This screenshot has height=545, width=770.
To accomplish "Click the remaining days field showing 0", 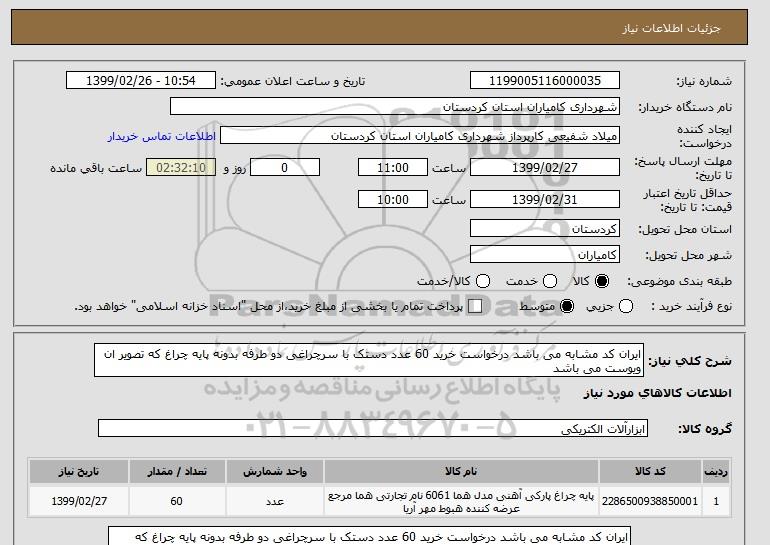I will click(285, 167).
